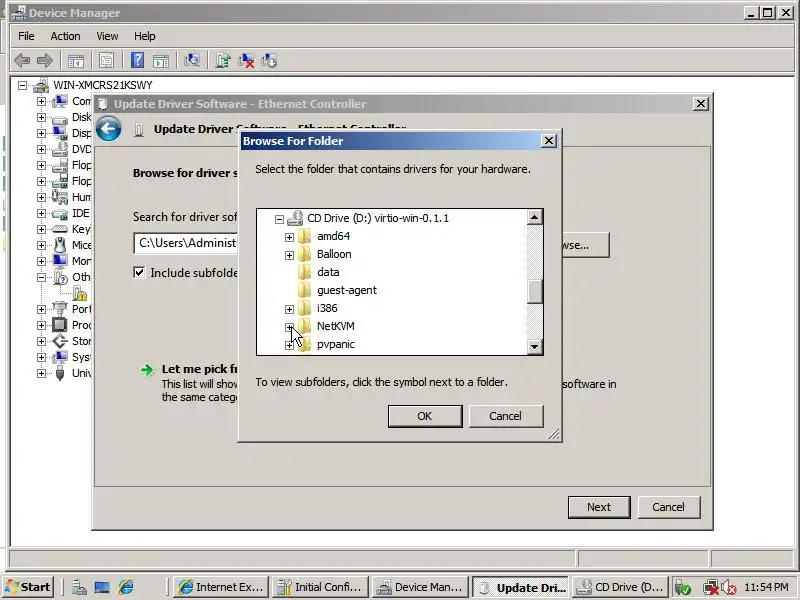Toggle the Show/Hide Action Pane icon
The image size is (800, 600).
point(161,61)
